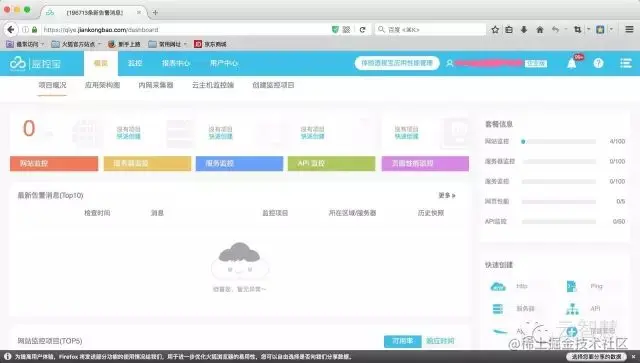Select the 响应时间 toggle in TOP5 panel
640x363 pixels.
tap(440, 341)
